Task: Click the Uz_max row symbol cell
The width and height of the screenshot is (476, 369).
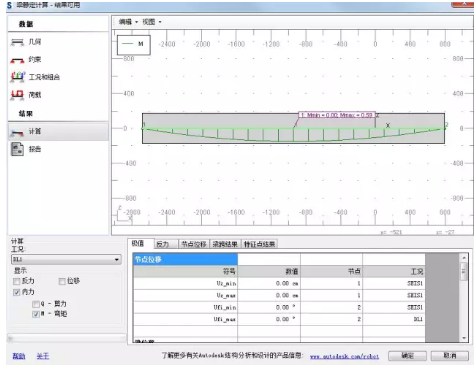Action: coord(185,295)
